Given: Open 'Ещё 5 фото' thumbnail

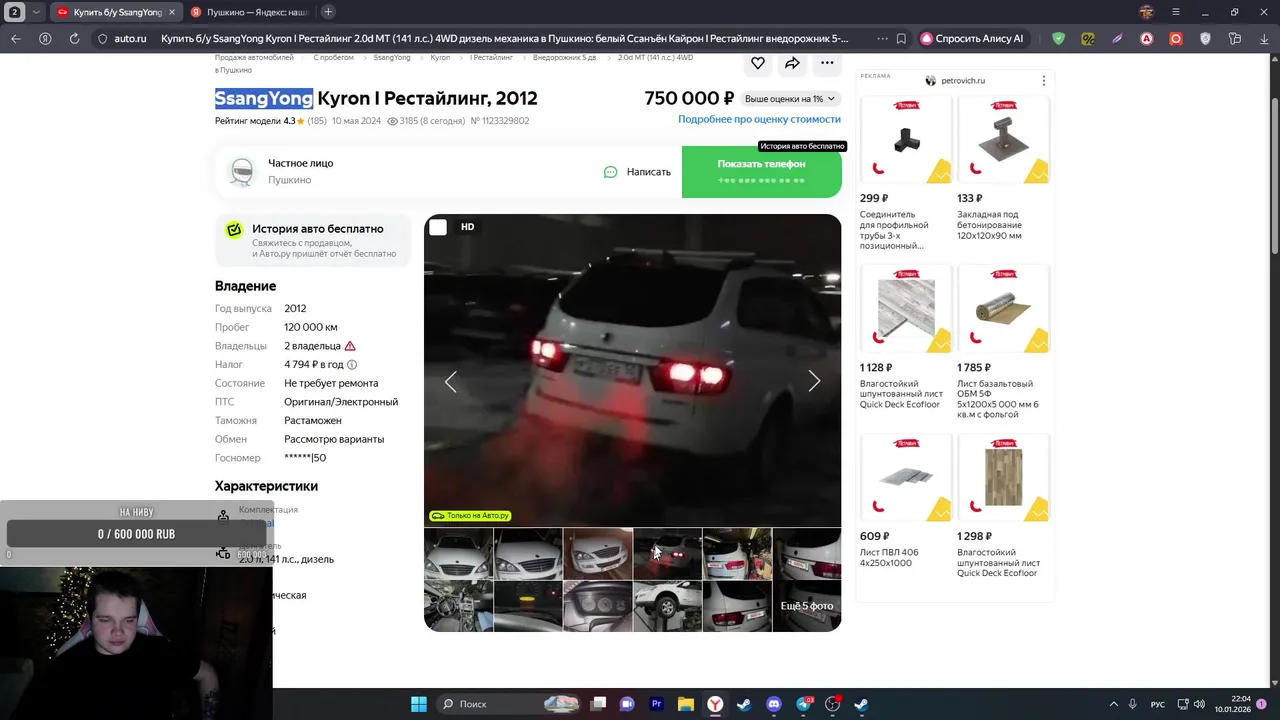Looking at the screenshot, I should [807, 606].
